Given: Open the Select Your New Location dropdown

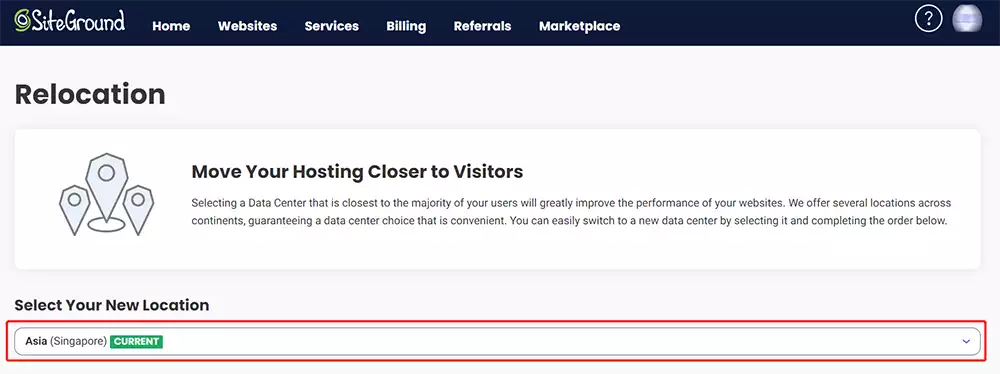Looking at the screenshot, I should 497,341.
